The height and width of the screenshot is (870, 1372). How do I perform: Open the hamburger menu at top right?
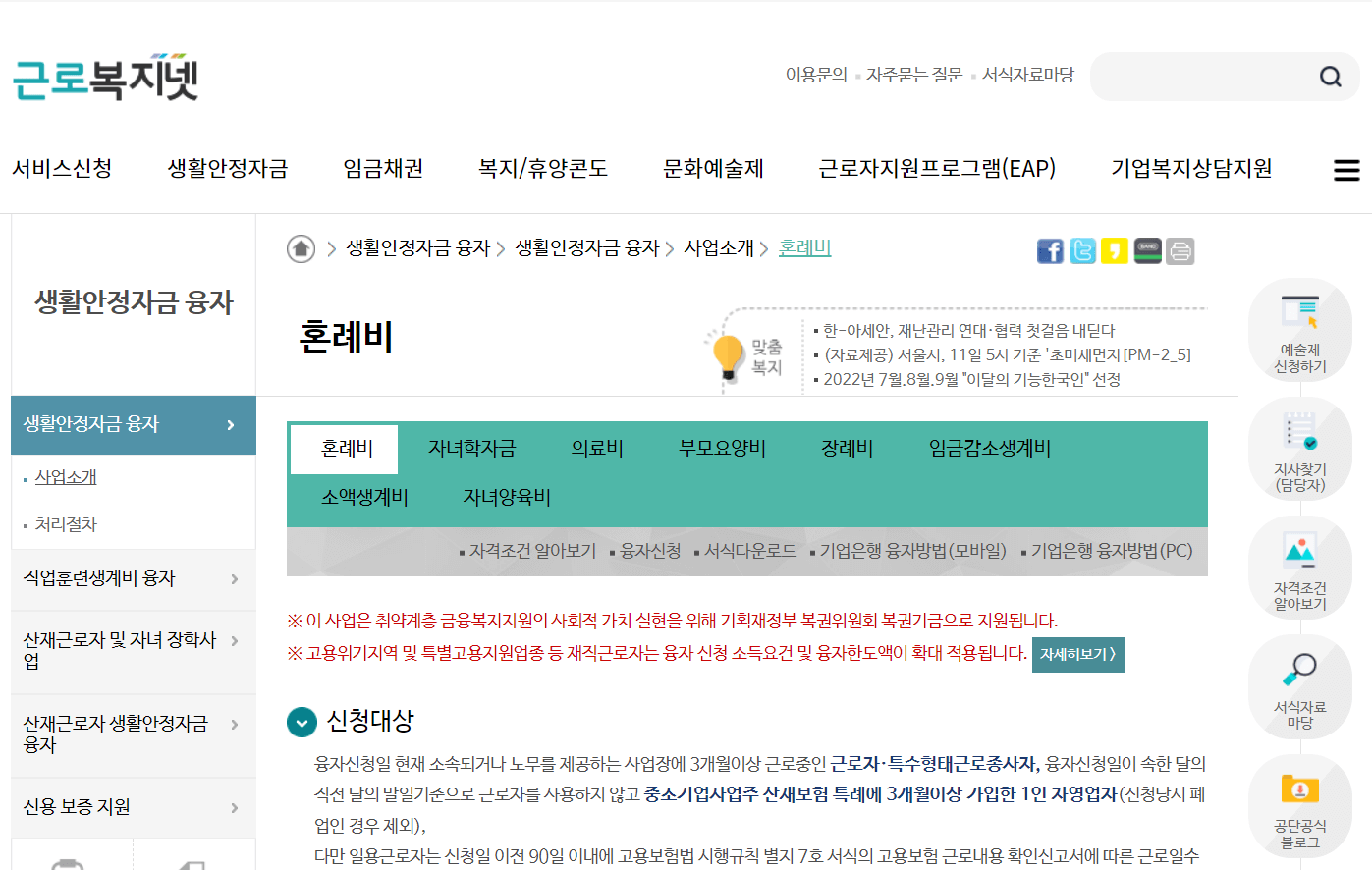(x=1346, y=169)
